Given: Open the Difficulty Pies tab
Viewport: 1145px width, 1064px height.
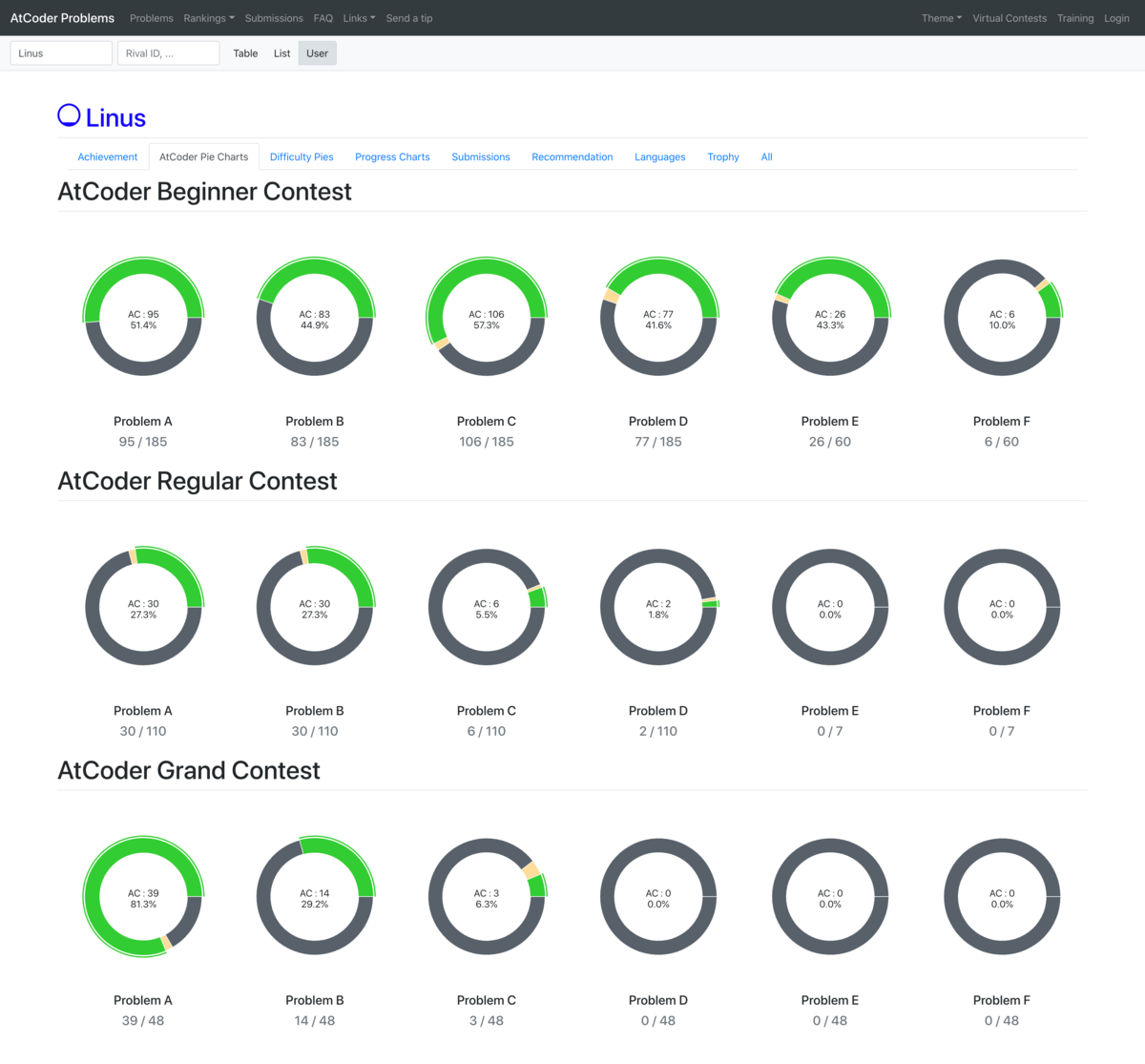Looking at the screenshot, I should pos(302,156).
